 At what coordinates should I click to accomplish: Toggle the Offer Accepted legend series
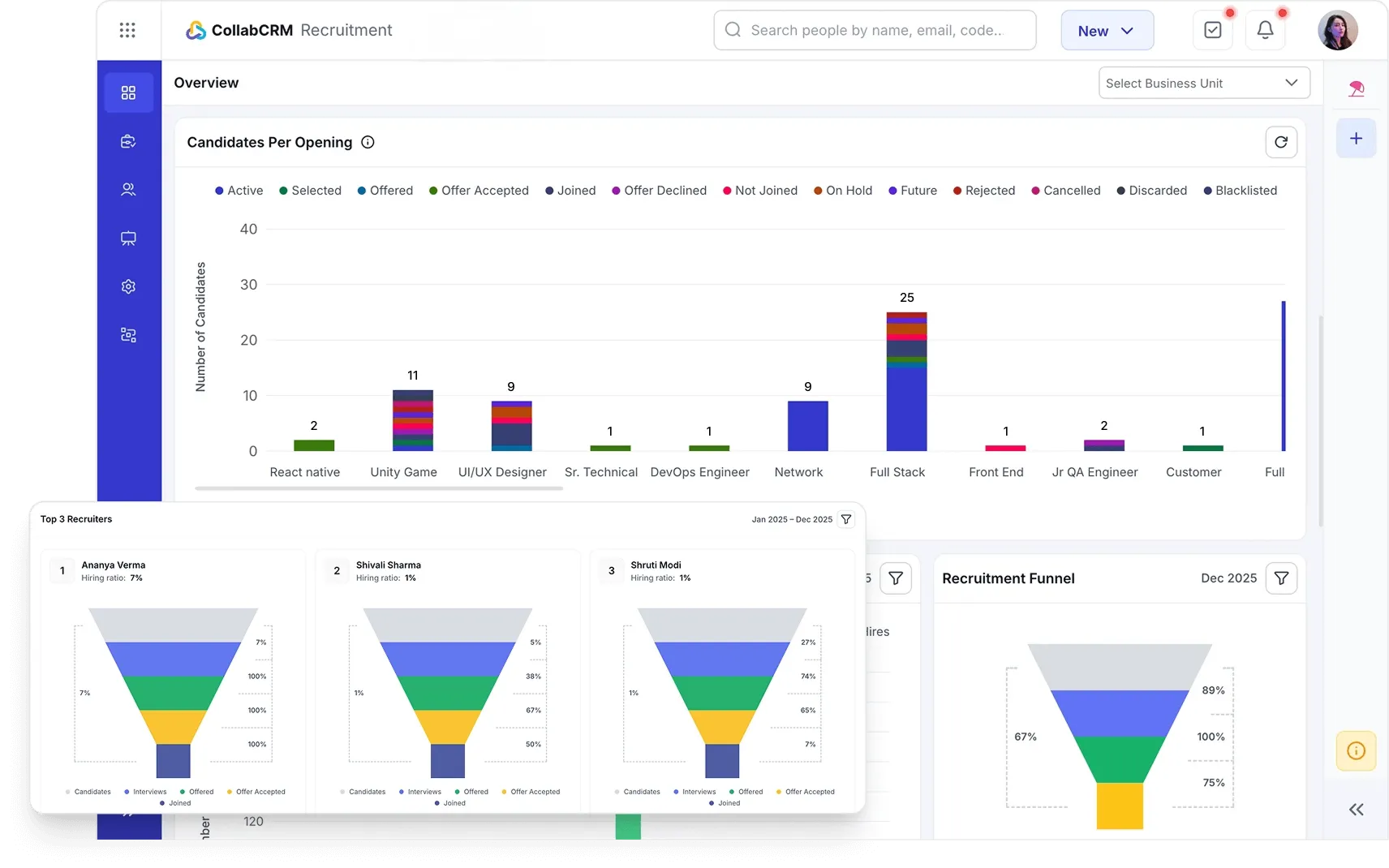tap(479, 191)
